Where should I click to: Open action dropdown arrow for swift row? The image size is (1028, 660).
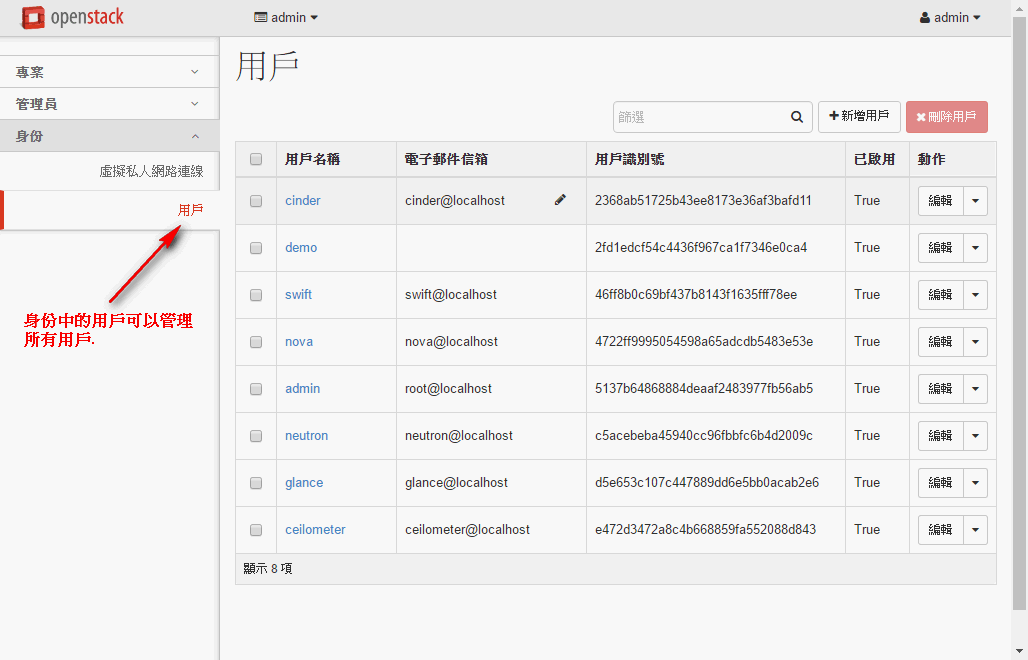point(976,295)
